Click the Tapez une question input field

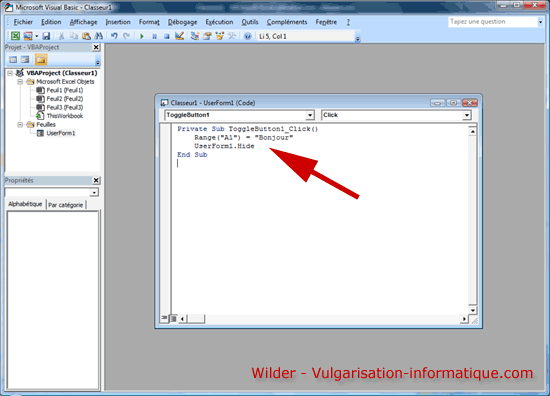tap(492, 22)
